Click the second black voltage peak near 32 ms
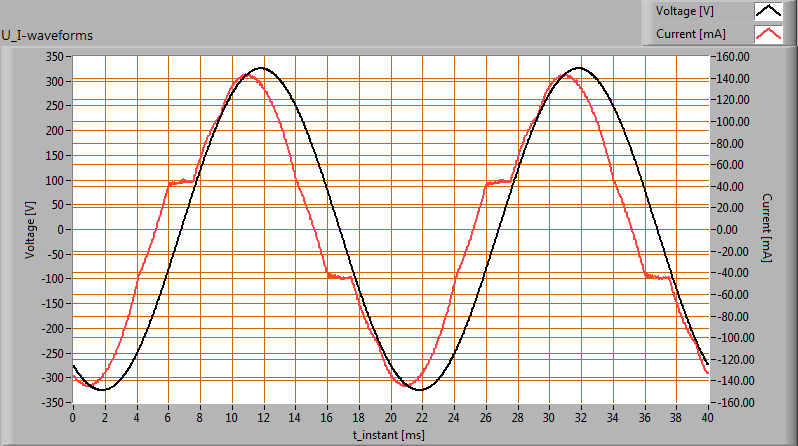The width and height of the screenshot is (798, 446). tap(579, 68)
